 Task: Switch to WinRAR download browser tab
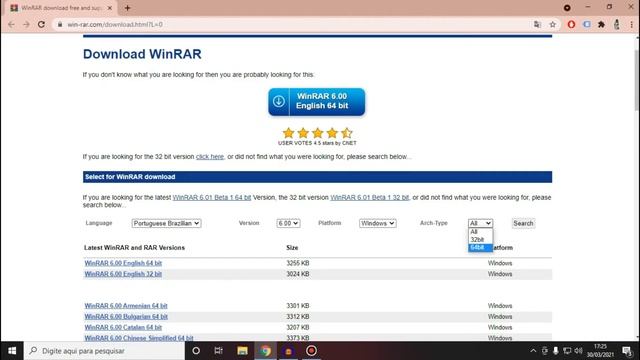[60, 8]
